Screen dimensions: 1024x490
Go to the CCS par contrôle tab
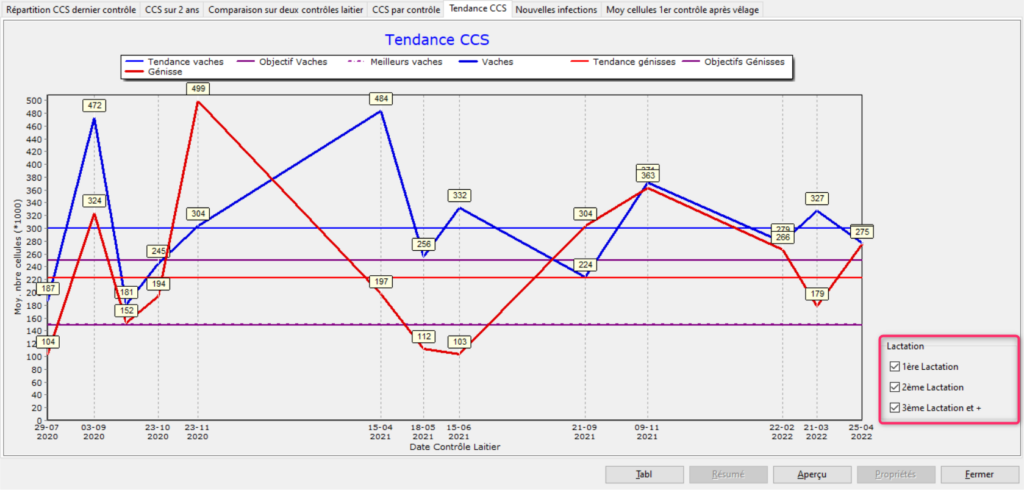pos(406,9)
